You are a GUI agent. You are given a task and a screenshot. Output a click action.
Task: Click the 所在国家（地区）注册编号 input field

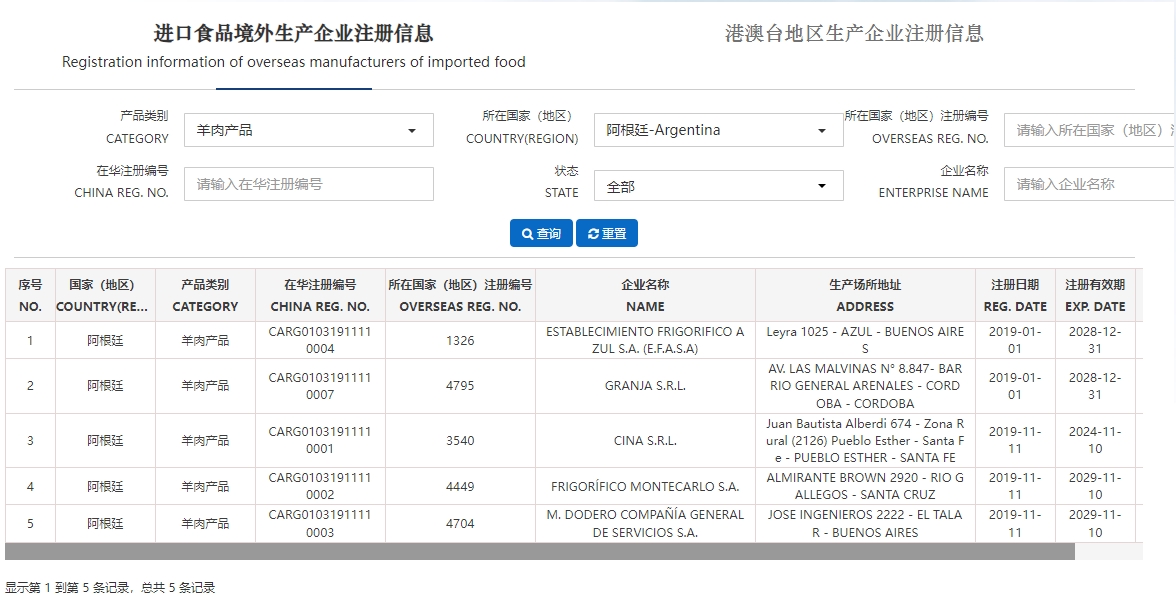pos(1090,129)
